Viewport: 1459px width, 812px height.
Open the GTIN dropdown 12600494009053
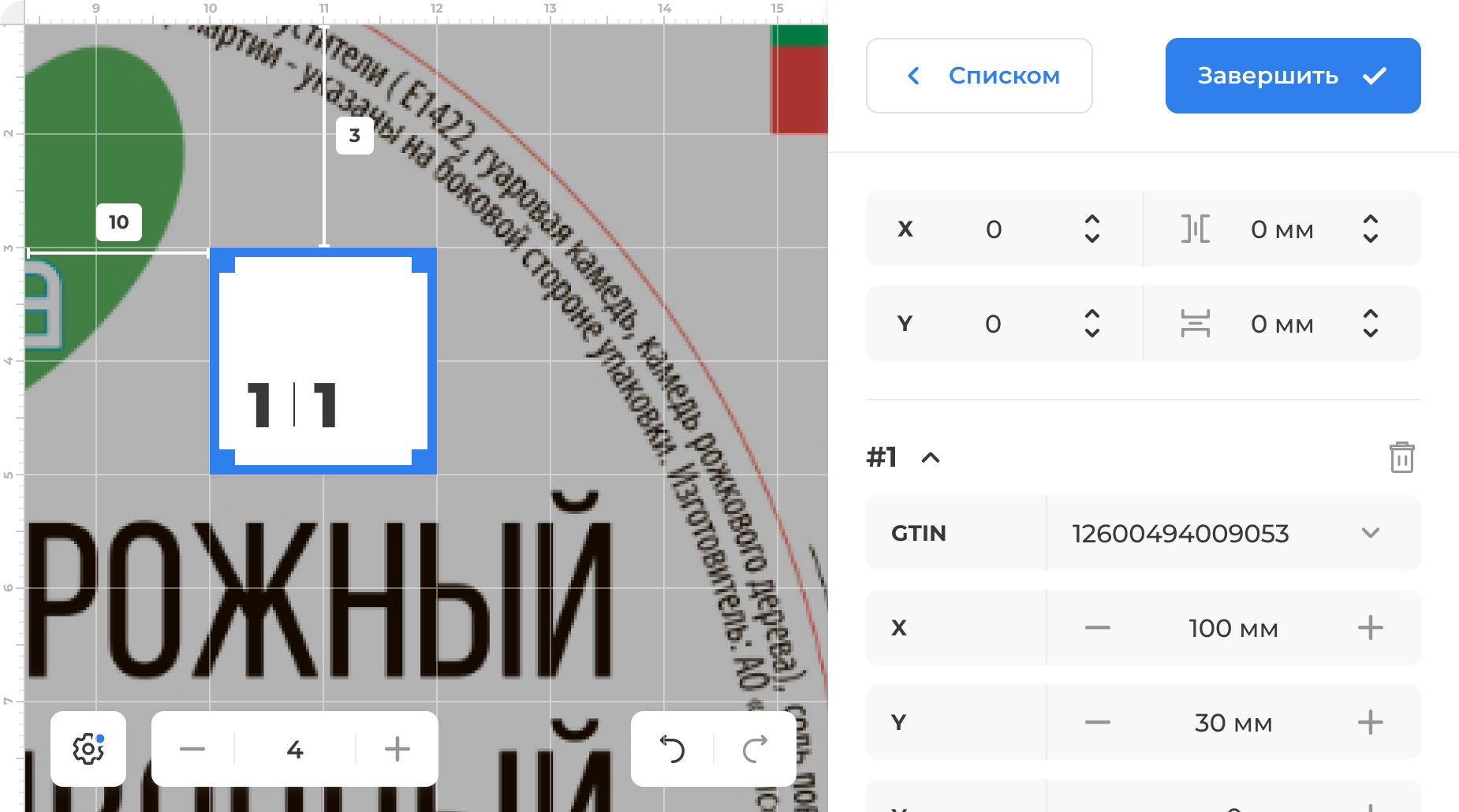tap(1233, 533)
